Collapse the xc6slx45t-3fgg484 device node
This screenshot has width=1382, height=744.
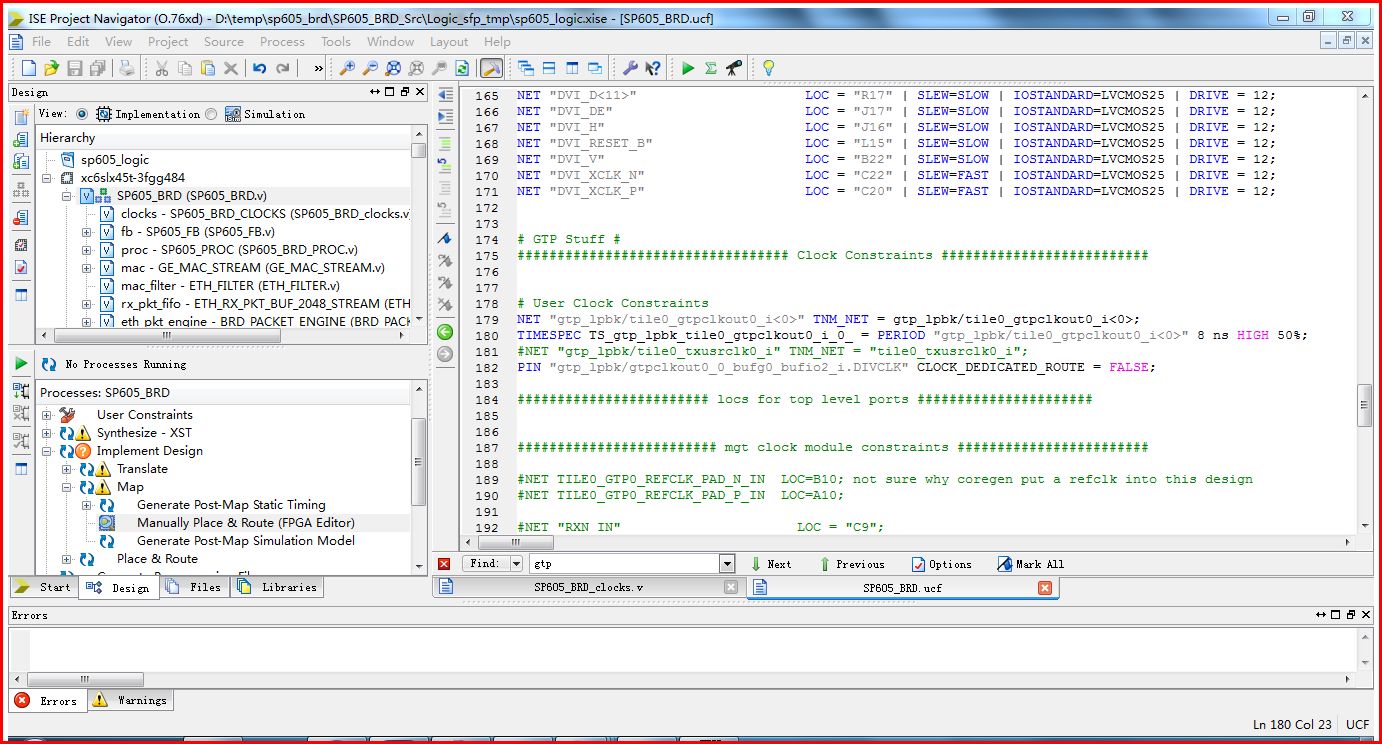[x=48, y=178]
